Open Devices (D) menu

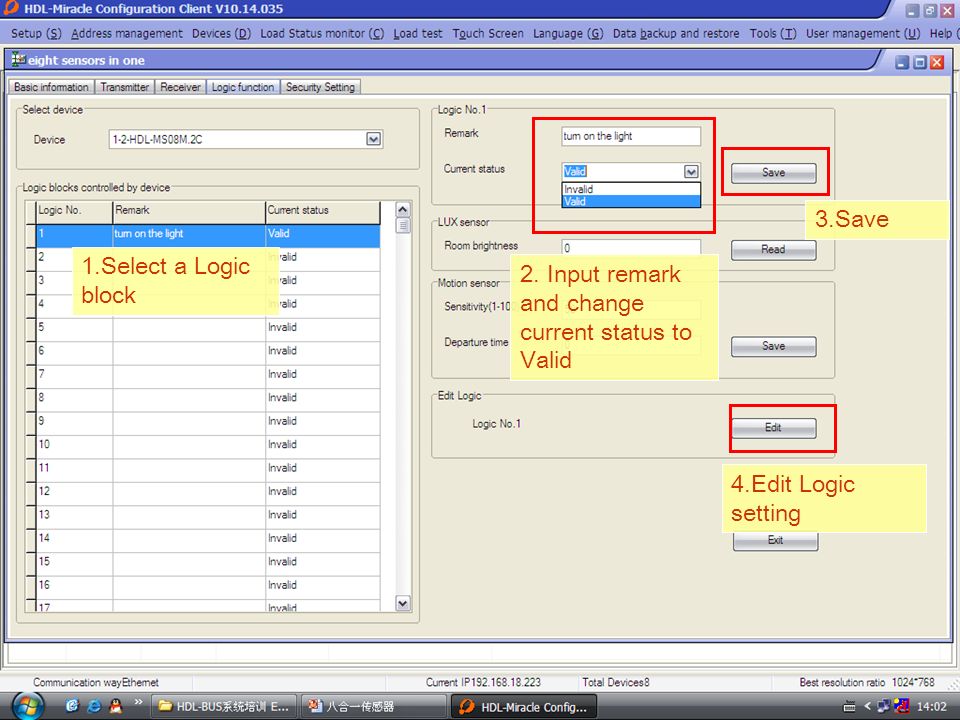[221, 34]
